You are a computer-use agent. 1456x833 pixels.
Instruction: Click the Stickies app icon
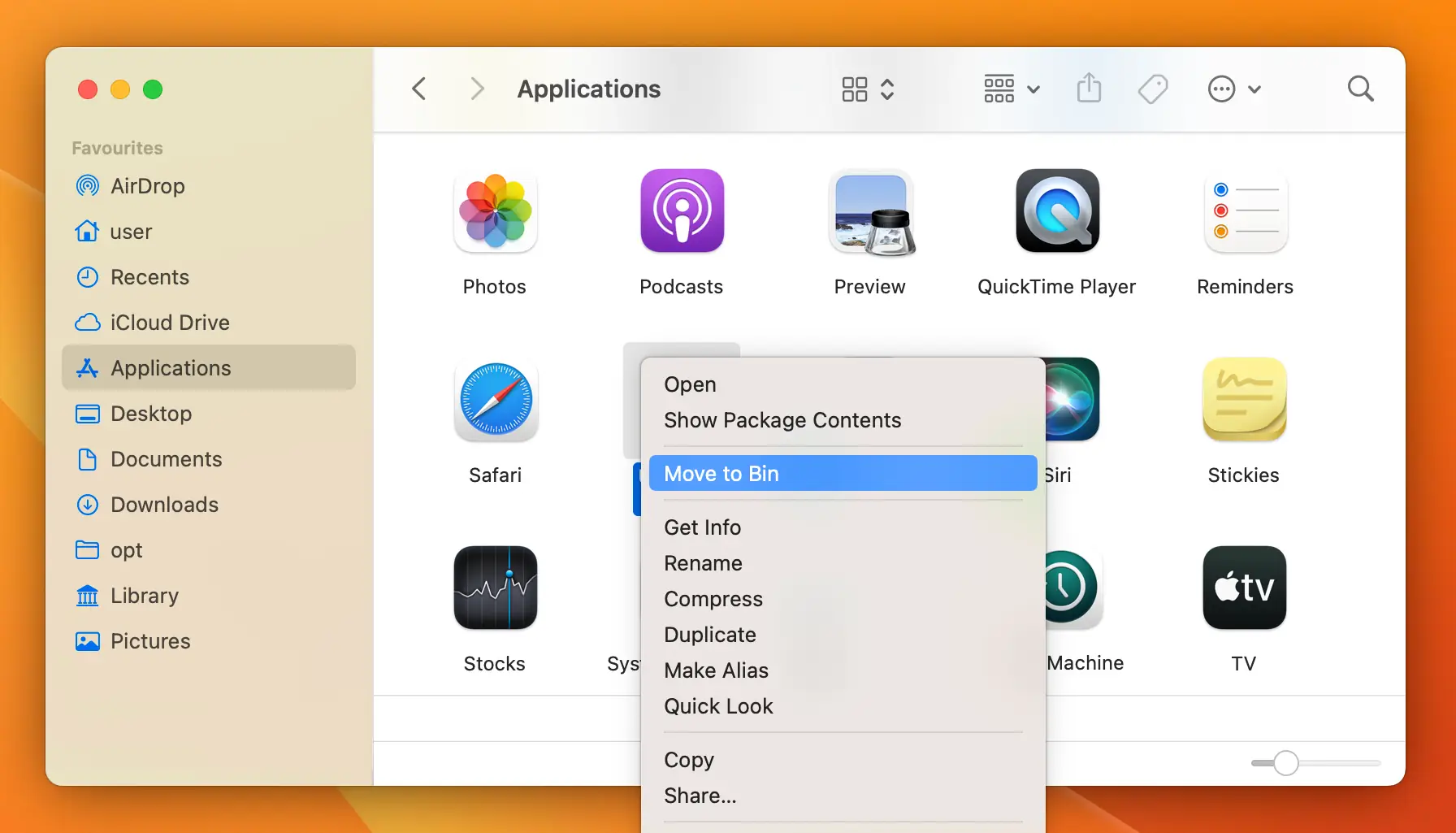pyautogui.click(x=1244, y=400)
